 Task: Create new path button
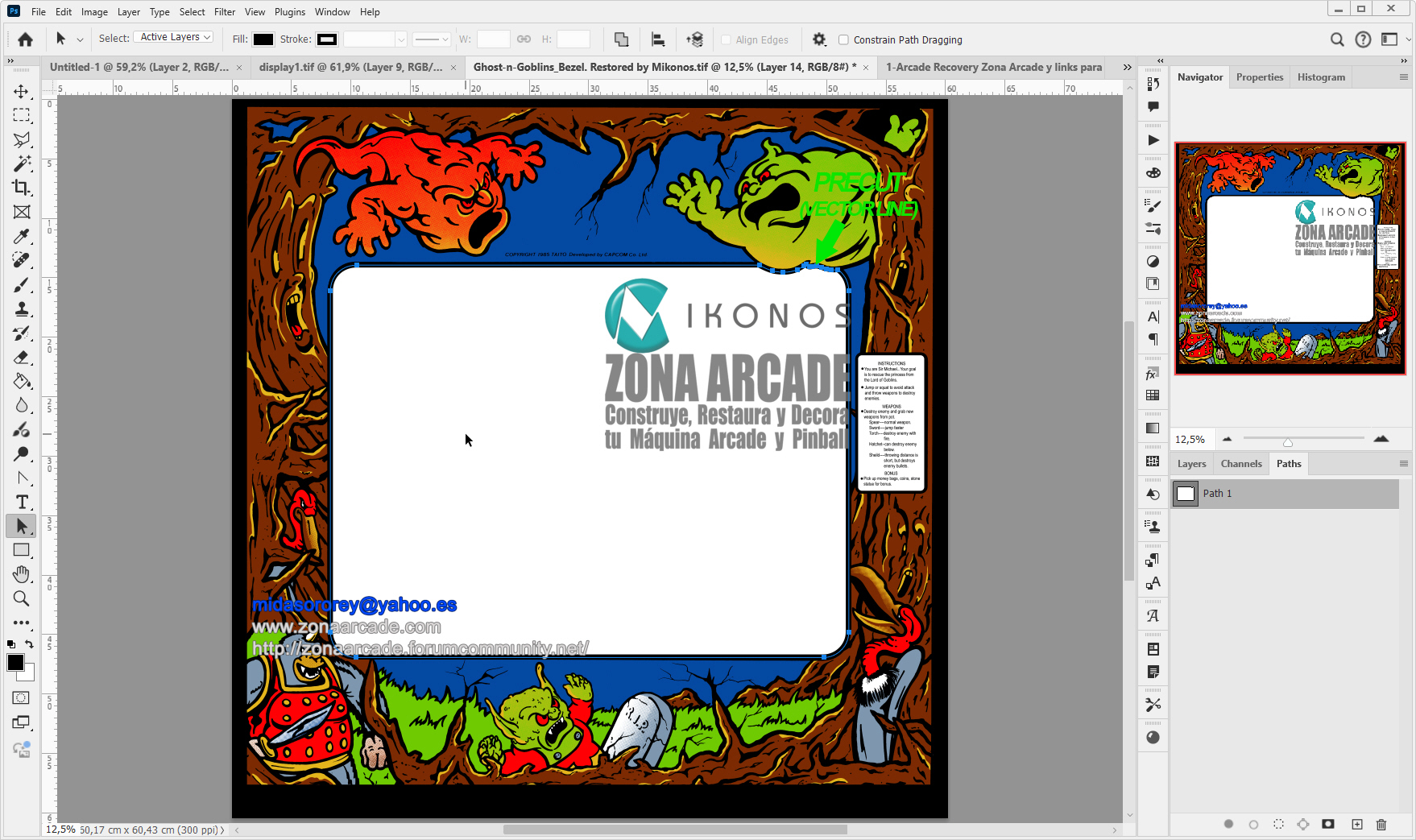1357,824
